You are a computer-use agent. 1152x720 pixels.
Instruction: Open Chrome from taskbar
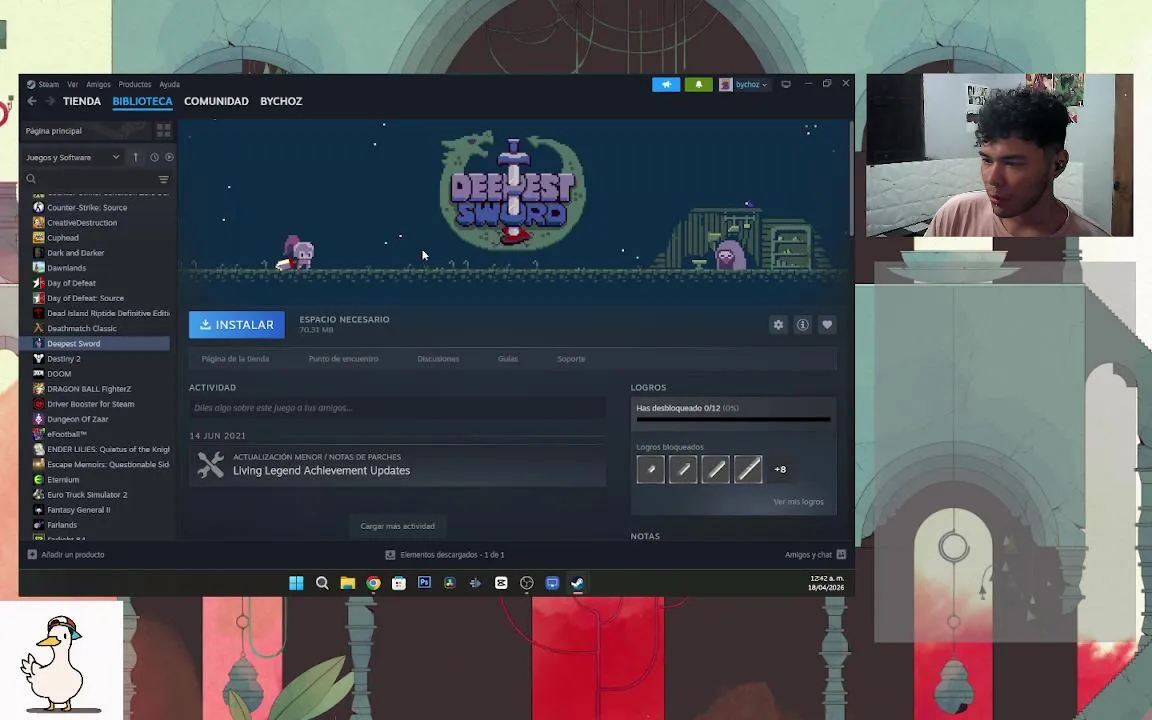click(373, 583)
